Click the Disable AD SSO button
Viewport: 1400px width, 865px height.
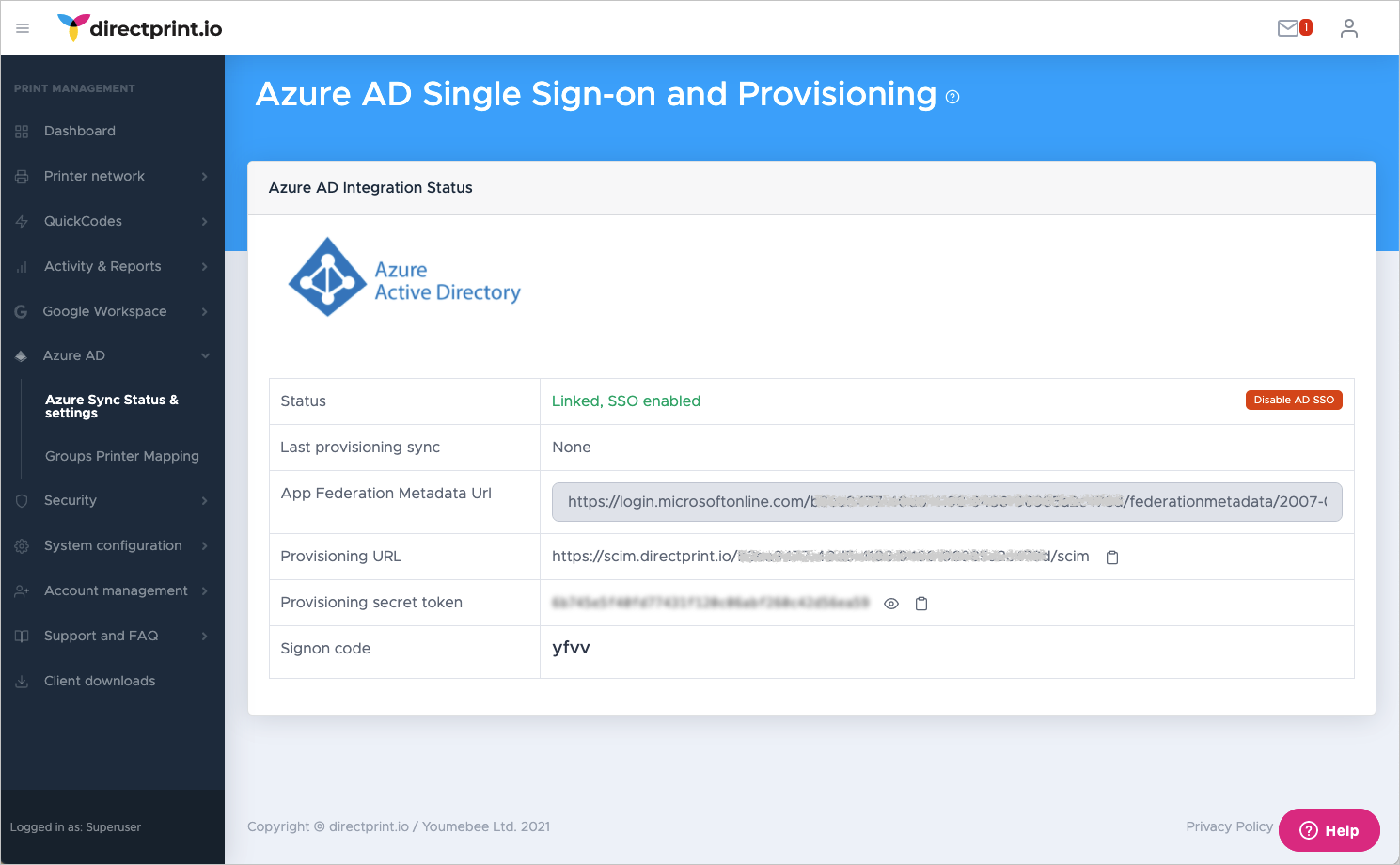click(1294, 400)
